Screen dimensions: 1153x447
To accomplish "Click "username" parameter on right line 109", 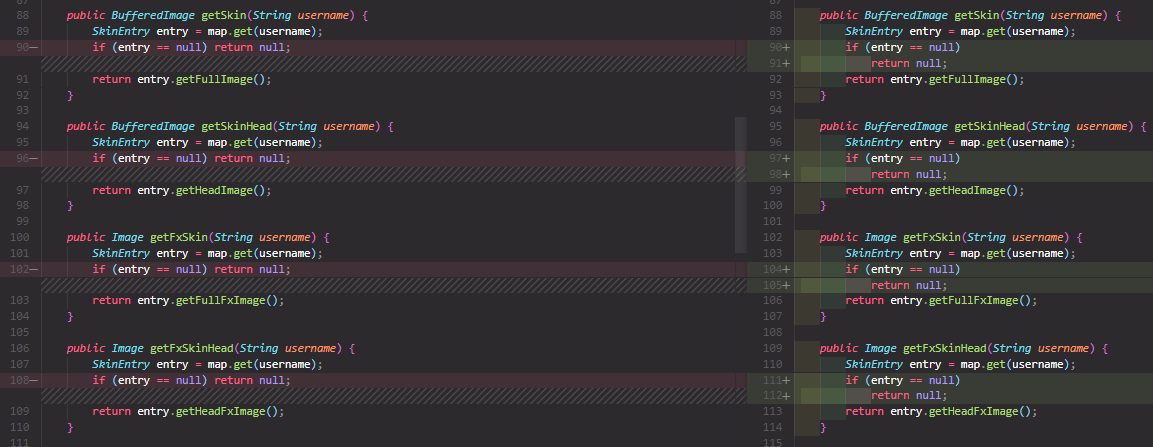I will tap(1063, 348).
